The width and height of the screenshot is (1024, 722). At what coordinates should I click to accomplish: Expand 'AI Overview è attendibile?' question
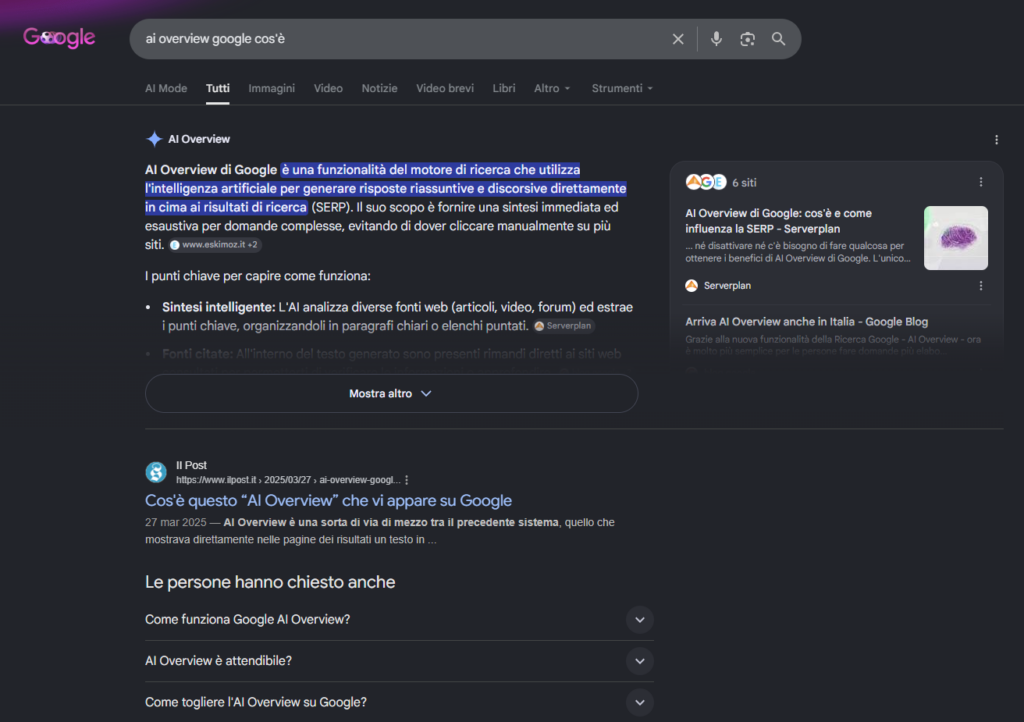coord(399,661)
